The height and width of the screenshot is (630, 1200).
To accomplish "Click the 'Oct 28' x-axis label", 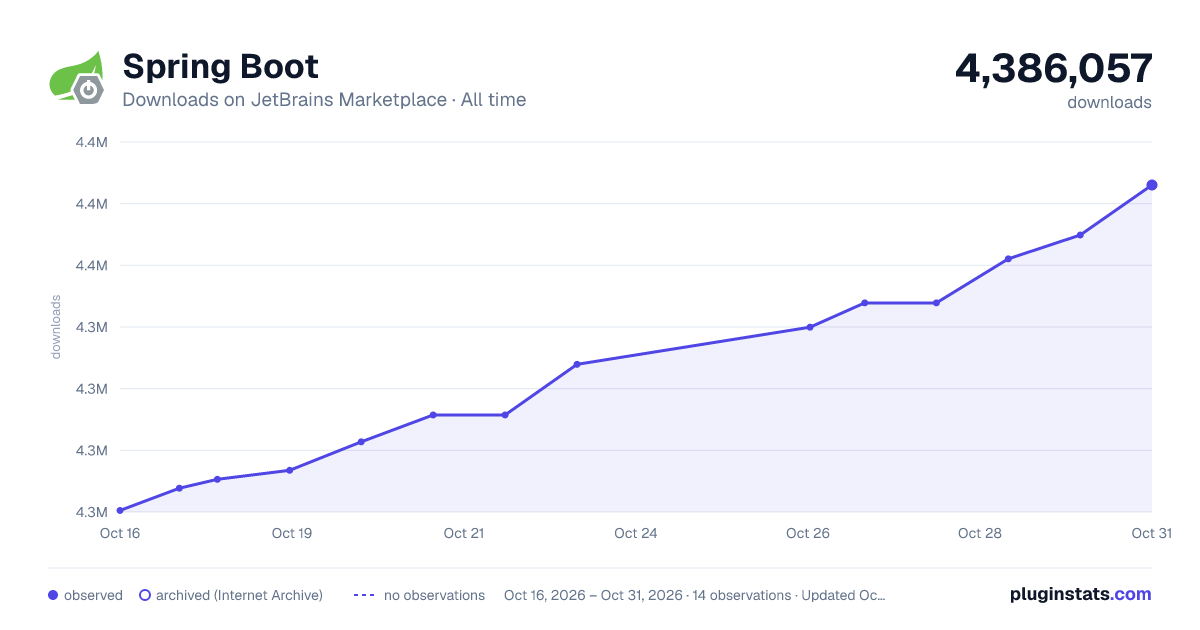I will pos(980,533).
